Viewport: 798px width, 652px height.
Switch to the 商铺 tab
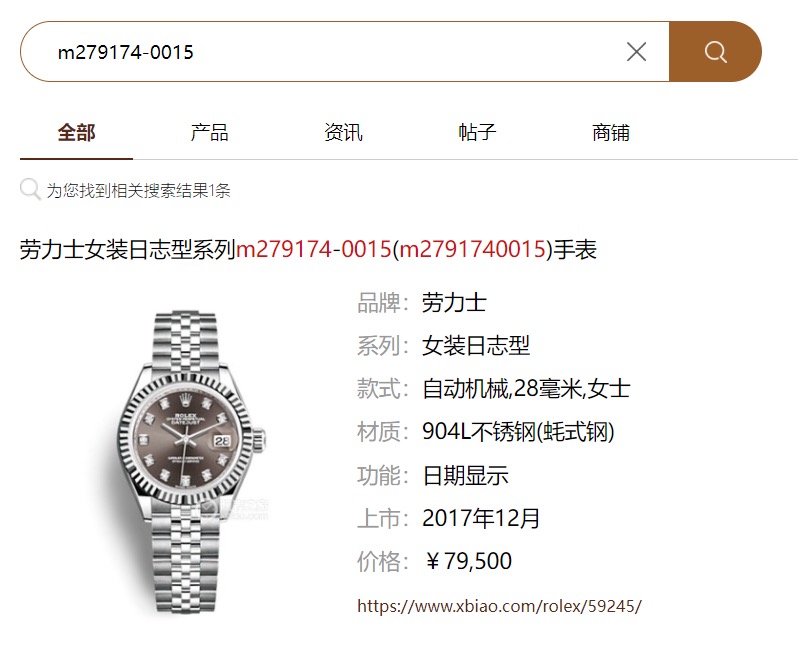pyautogui.click(x=611, y=133)
